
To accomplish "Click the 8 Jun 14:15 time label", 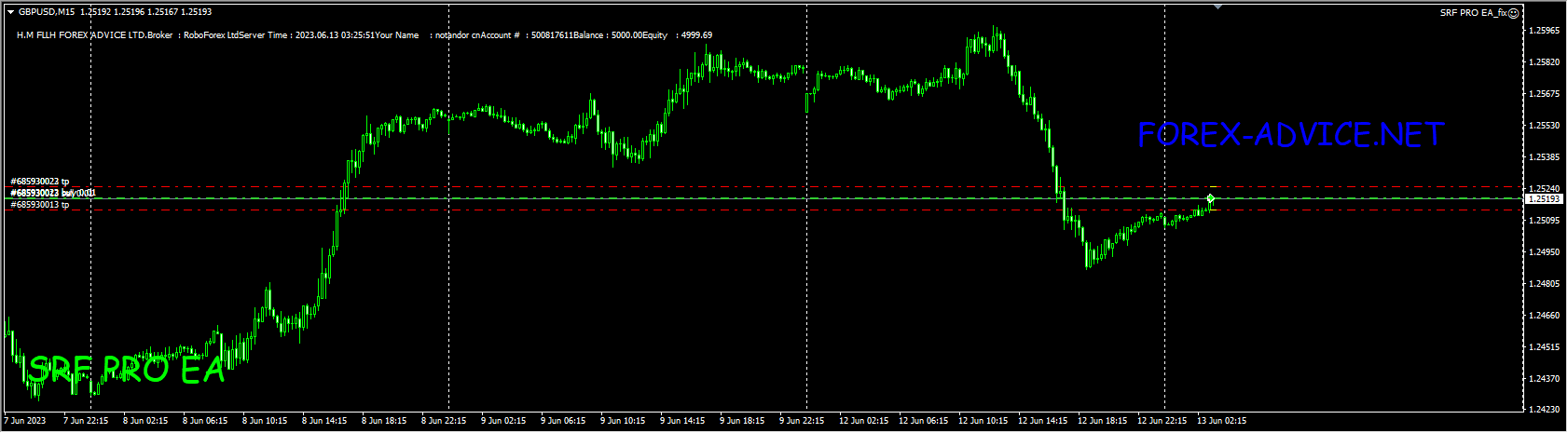I will pyautogui.click(x=324, y=421).
